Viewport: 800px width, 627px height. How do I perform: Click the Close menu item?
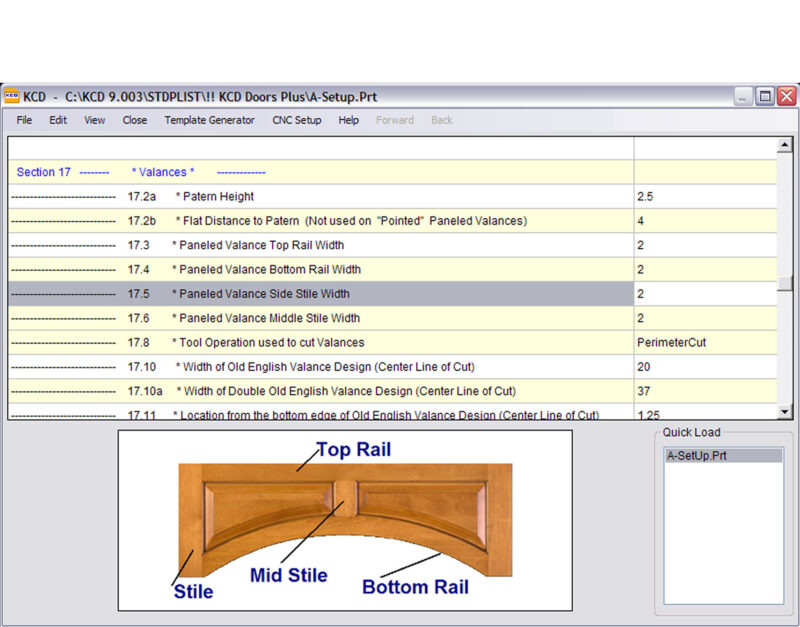click(x=135, y=120)
